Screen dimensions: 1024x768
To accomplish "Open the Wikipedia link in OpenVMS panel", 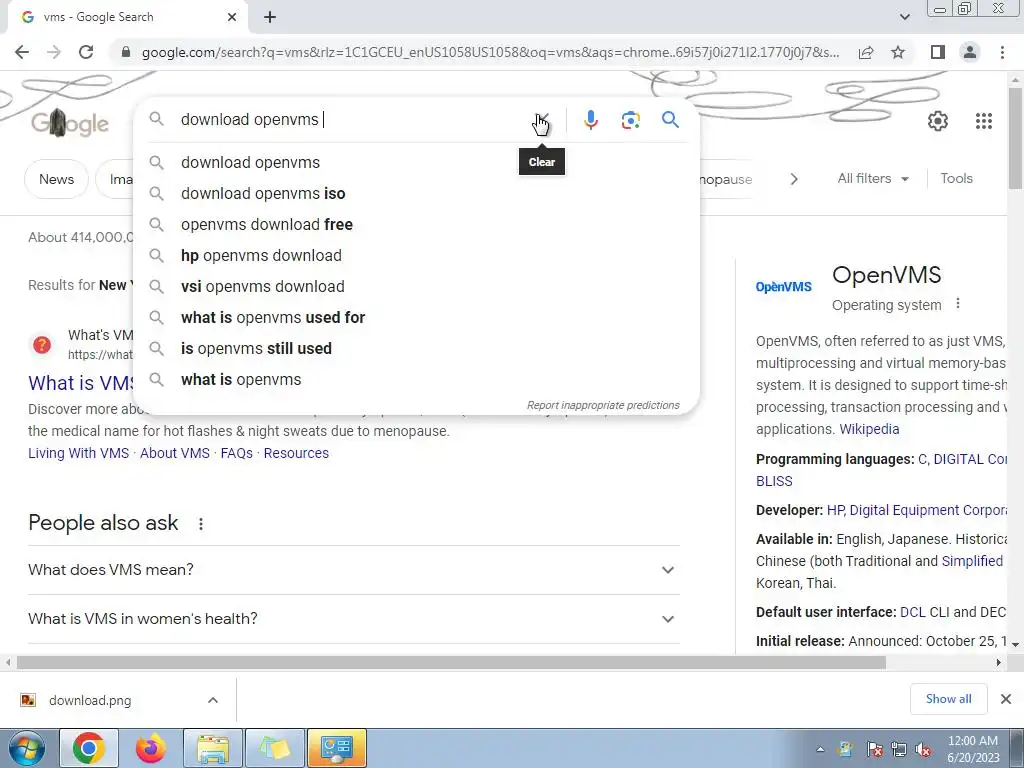I will click(x=869, y=429).
